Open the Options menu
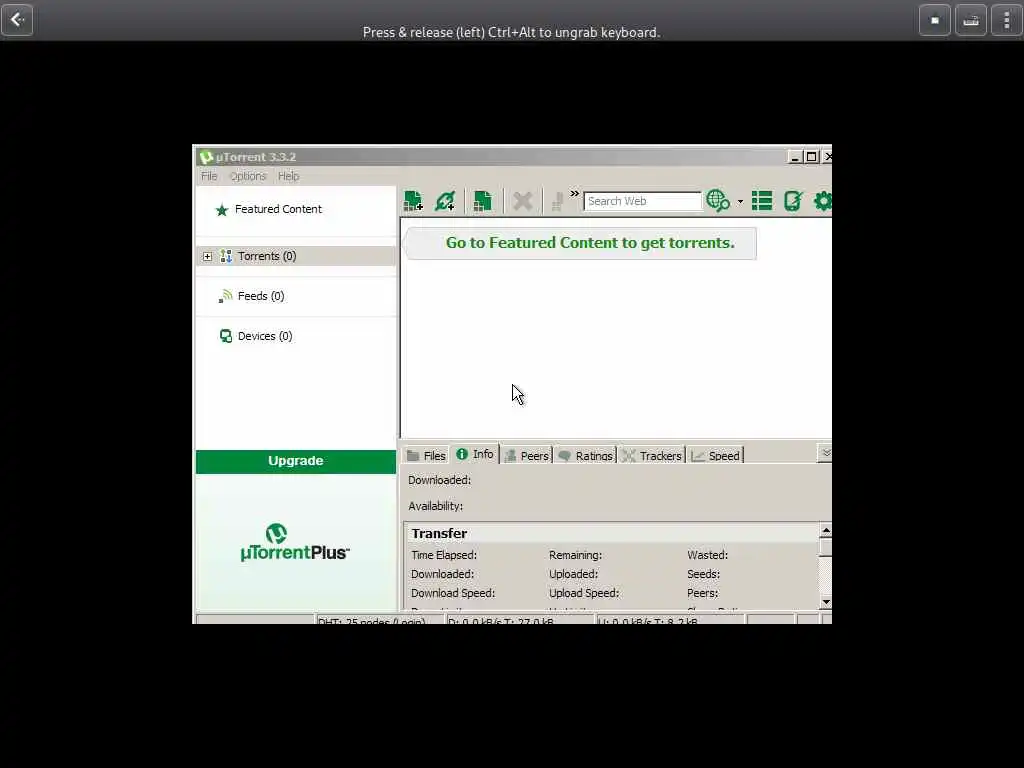1024x768 pixels. coord(248,176)
